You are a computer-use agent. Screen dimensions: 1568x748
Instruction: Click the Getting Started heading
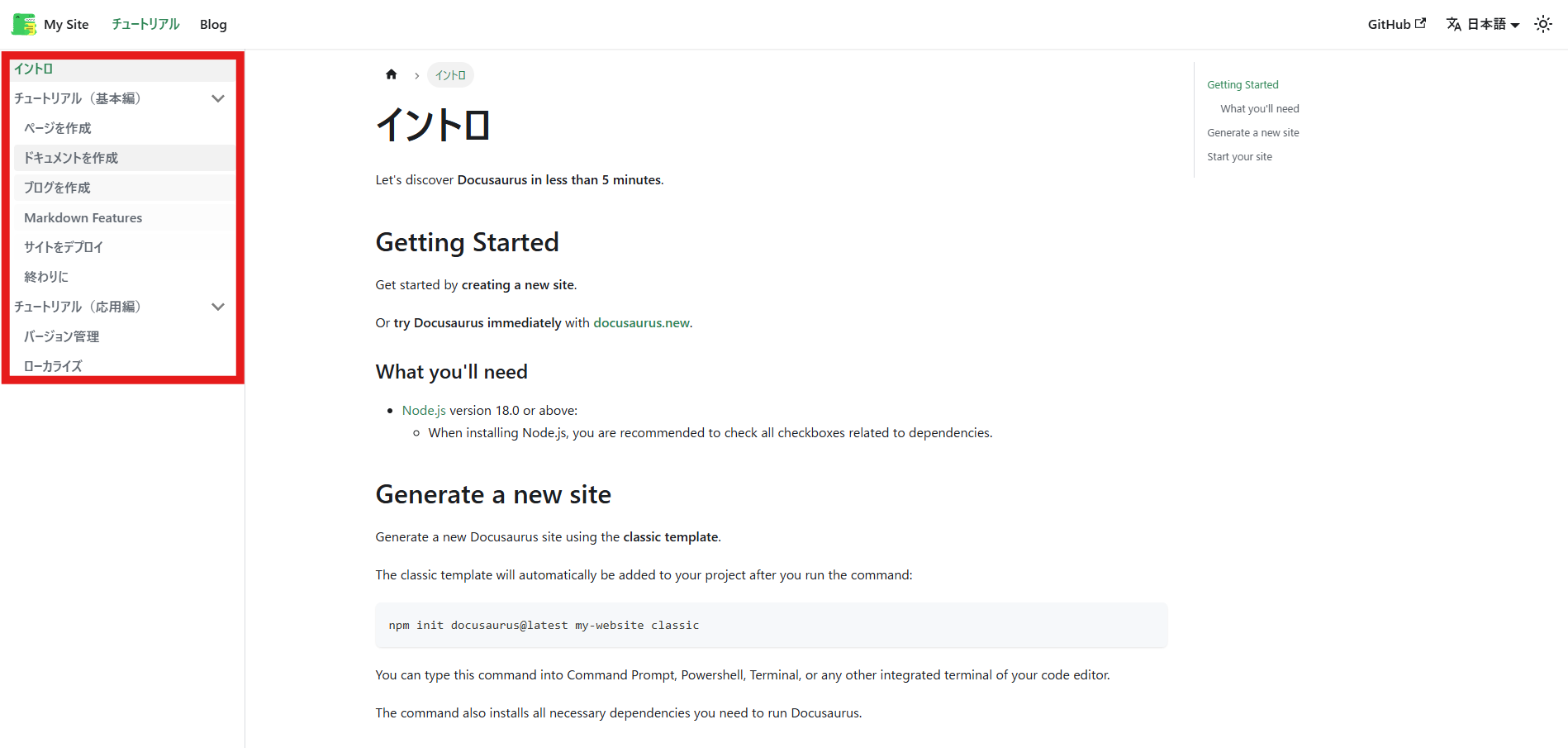(467, 242)
